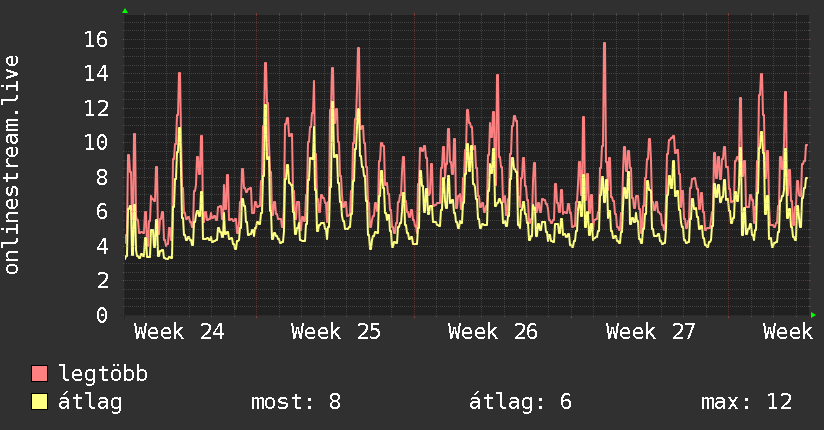Click the pink legtöbb legend swatch
Image resolution: width=824 pixels, height=430 pixels.
pyautogui.click(x=39, y=374)
